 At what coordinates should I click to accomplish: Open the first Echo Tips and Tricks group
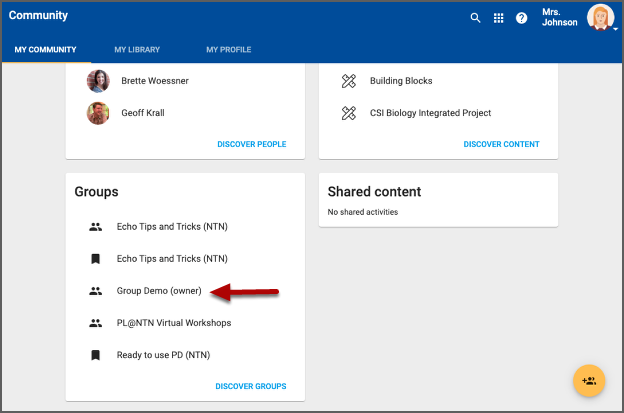tap(172, 227)
